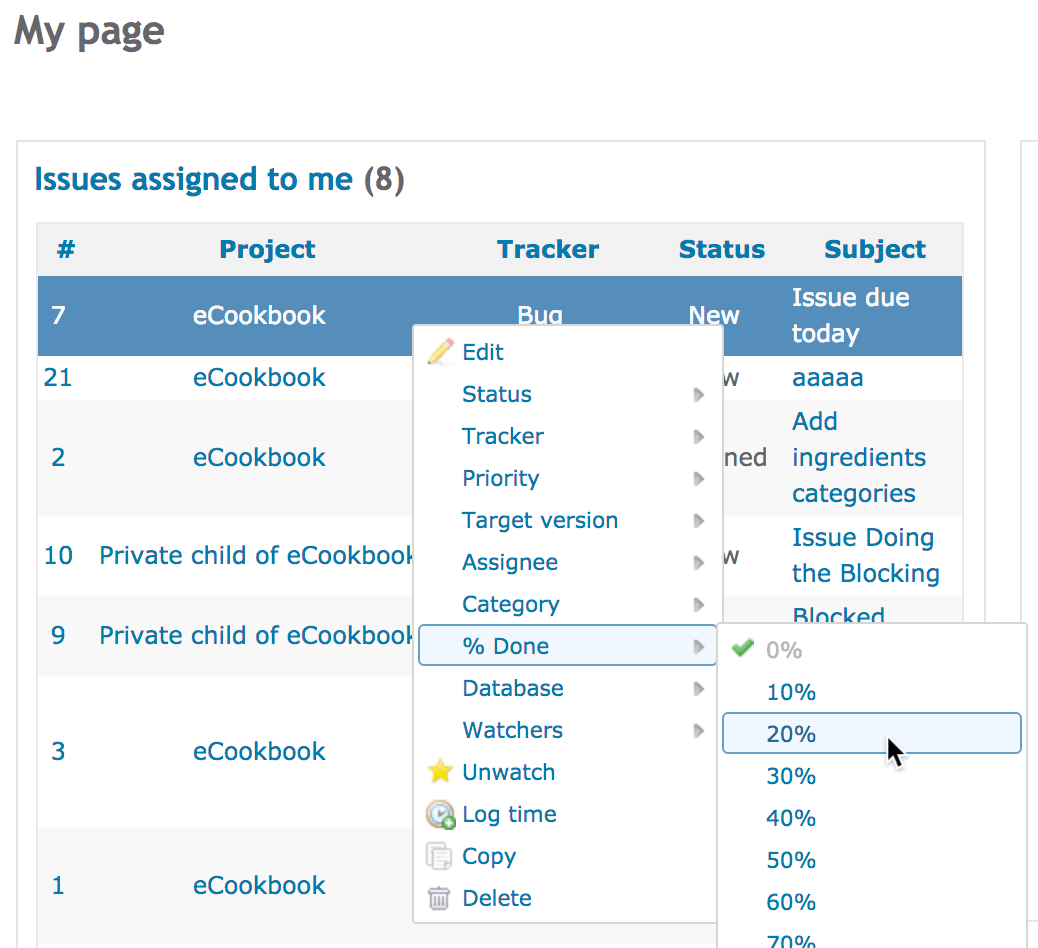Set % Done to 20%
1038x948 pixels.
point(871,734)
